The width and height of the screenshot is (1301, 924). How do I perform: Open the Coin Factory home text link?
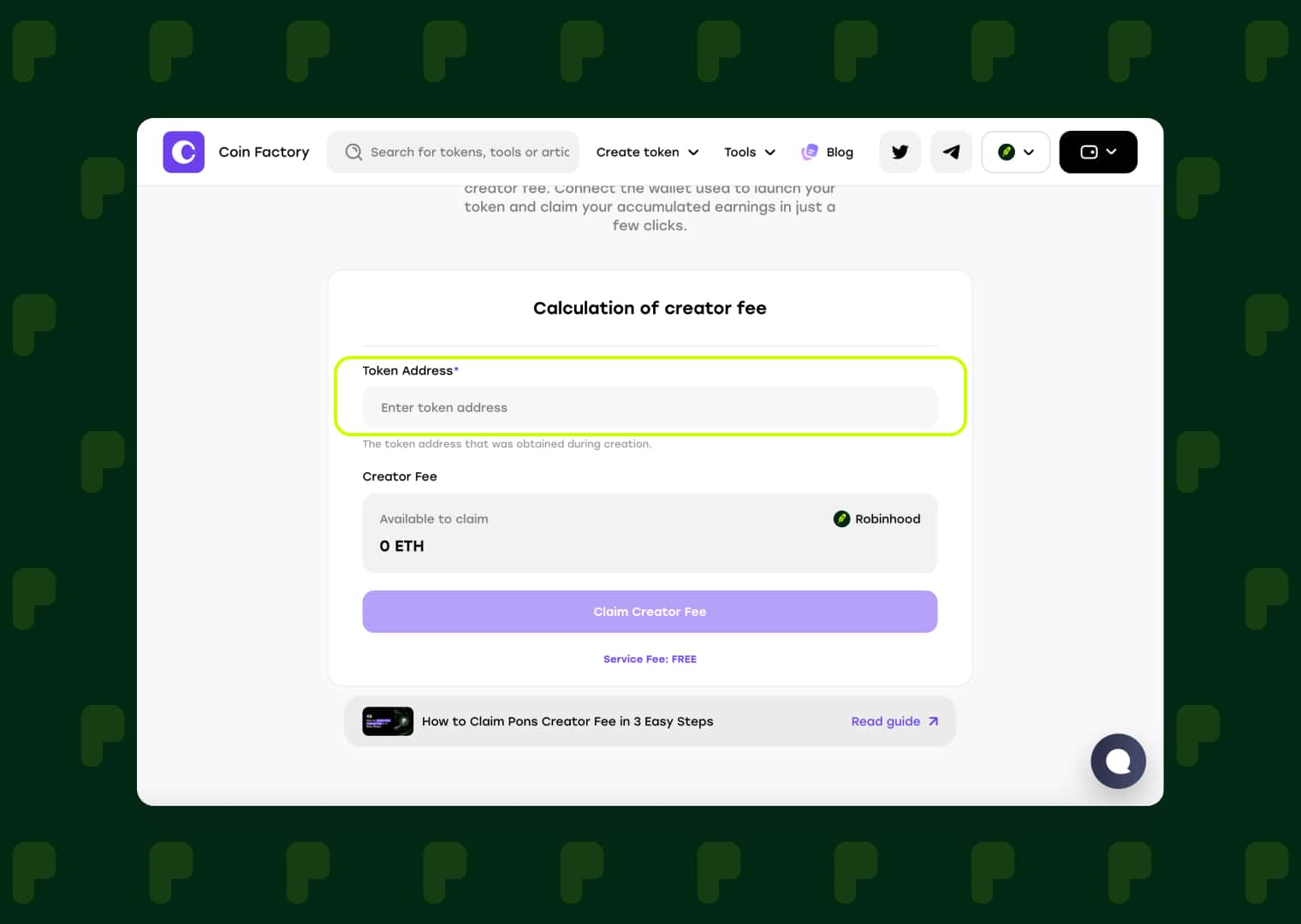click(264, 152)
